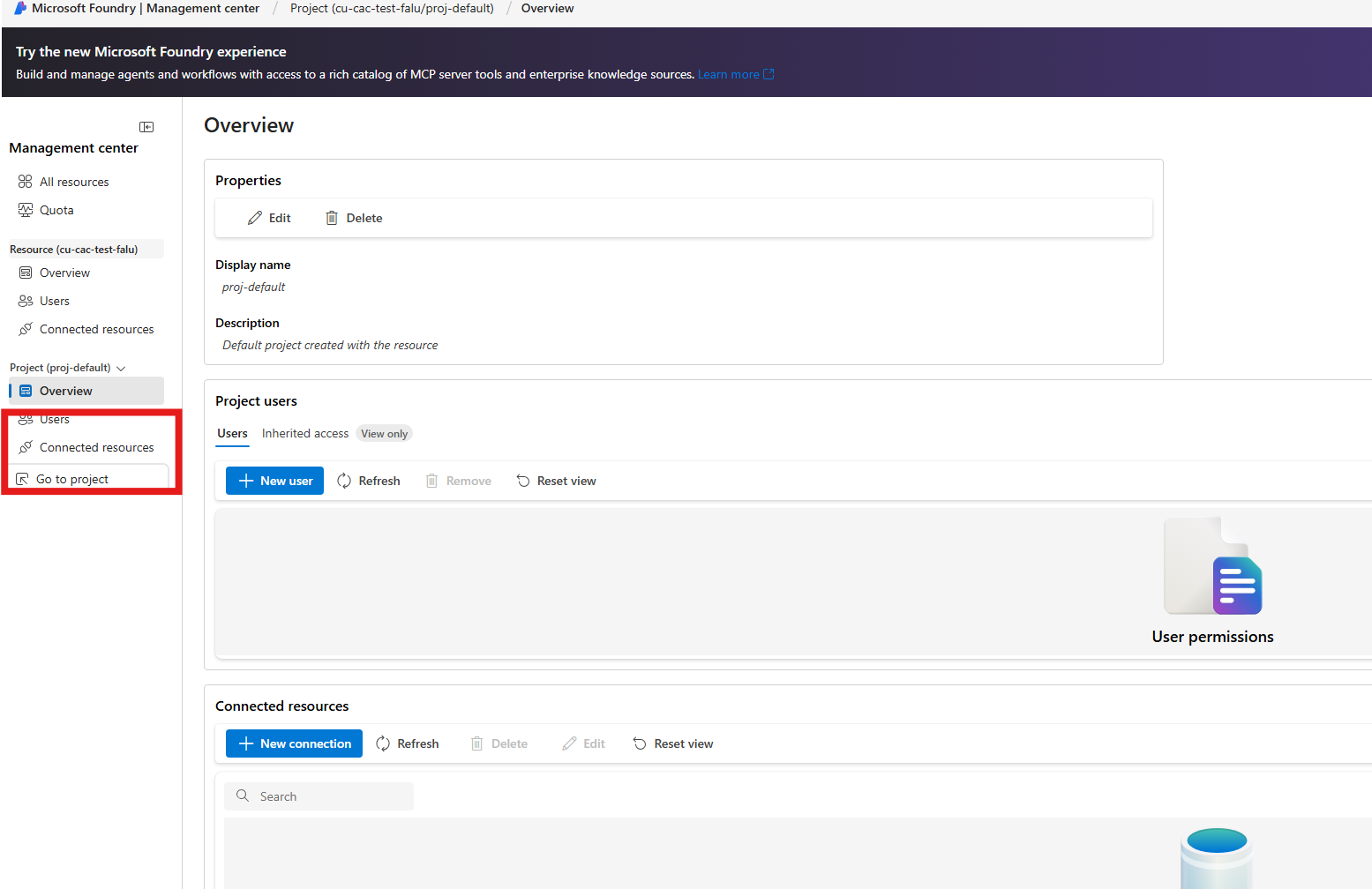Click the Microsoft Foundry logo icon
Viewport: 1372px width, 889px height.
pyautogui.click(x=20, y=8)
